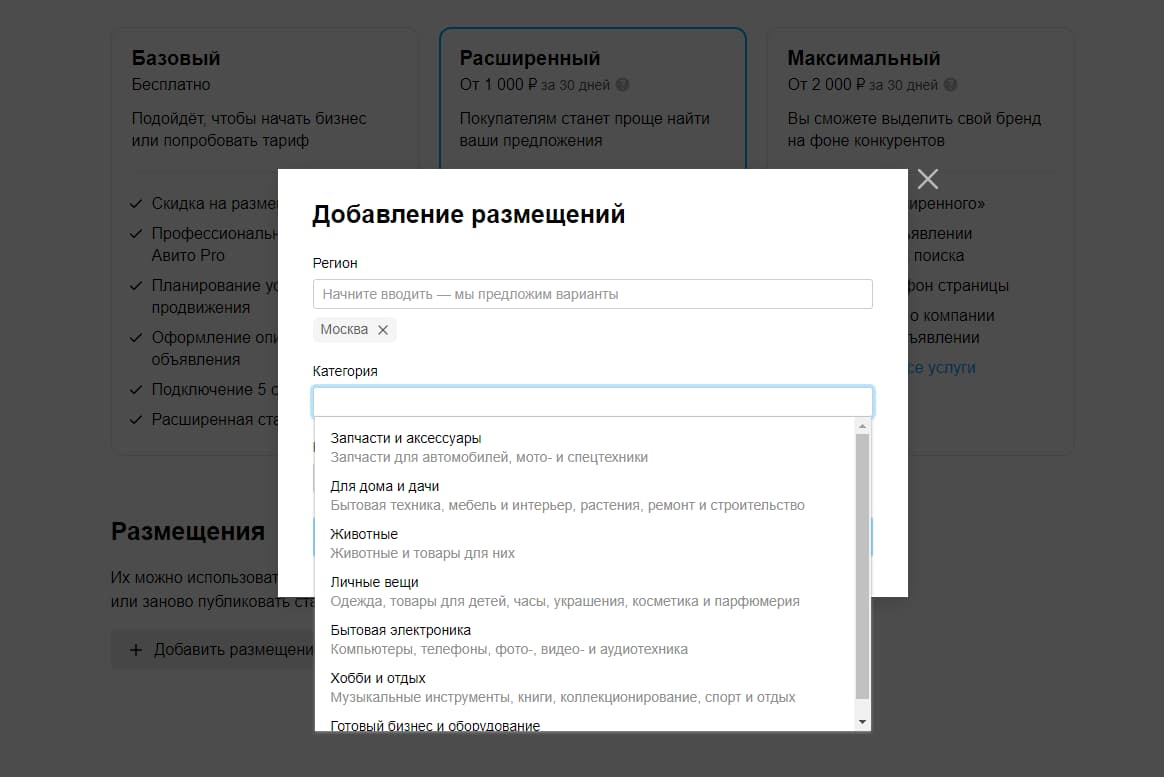Focus the Категория input field

click(x=593, y=401)
